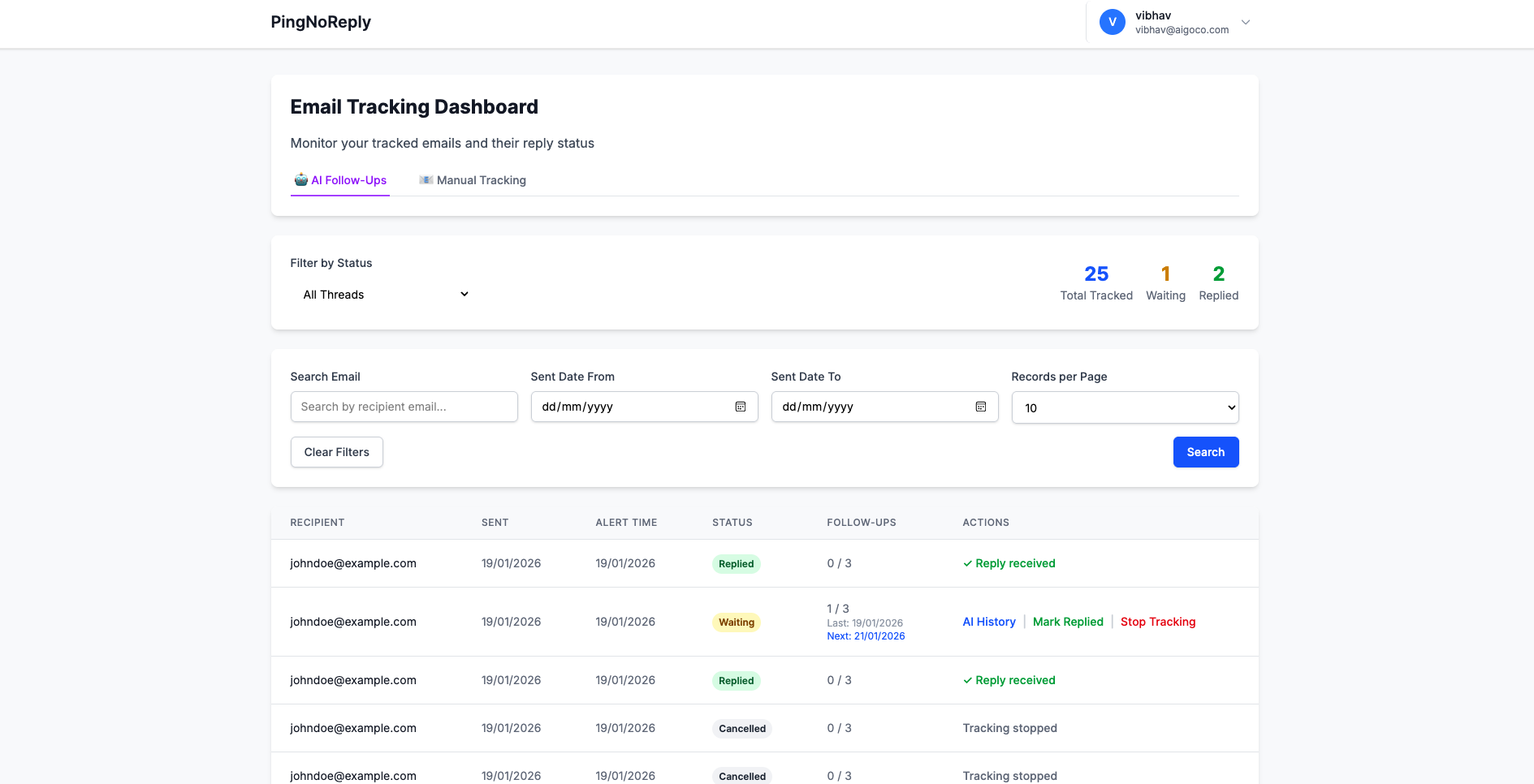This screenshot has height=784, width=1534.
Task: Click the Waiting status badge
Action: coord(737,622)
